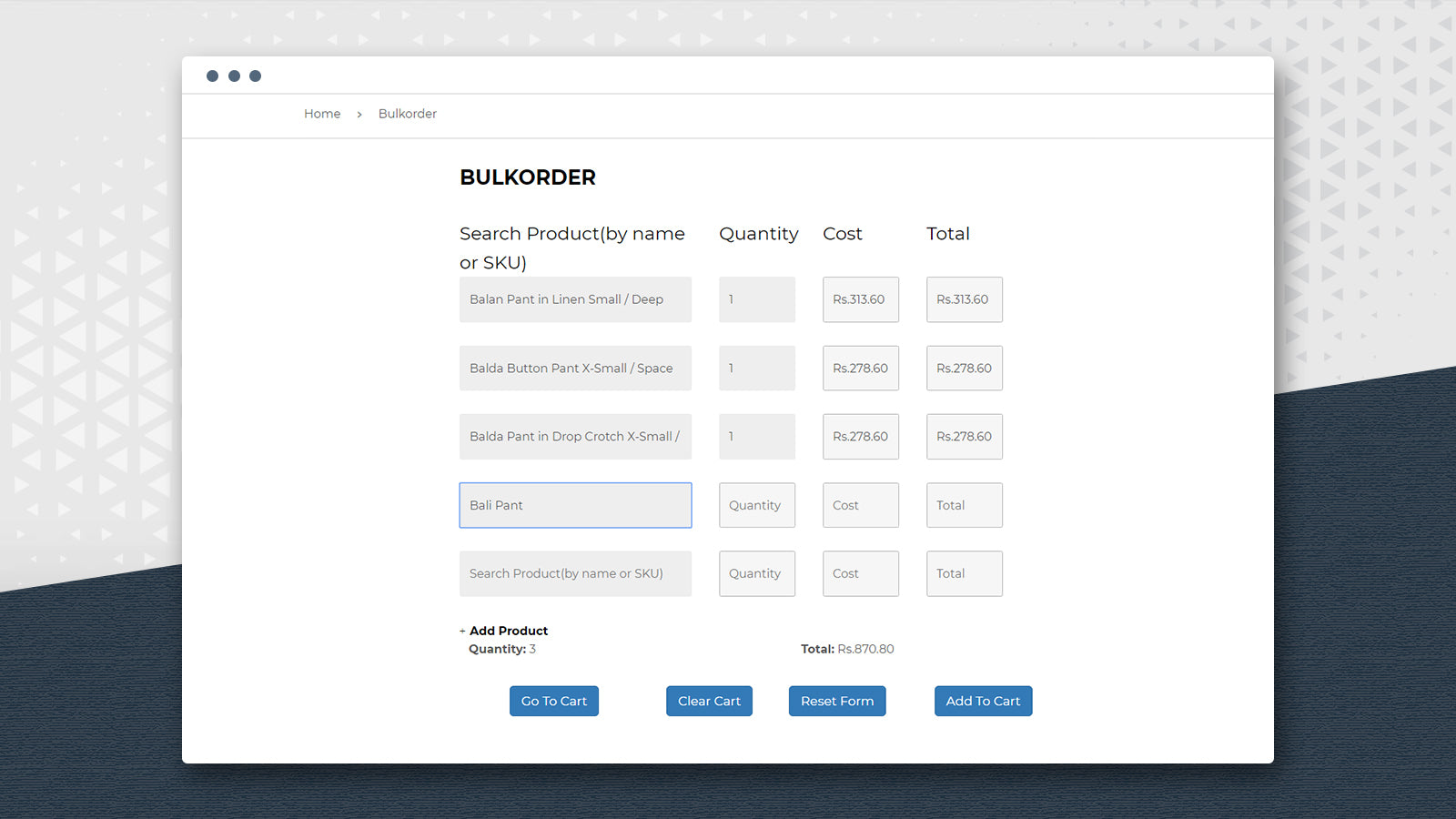Image resolution: width=1456 pixels, height=819 pixels.
Task: Click the Reset Form button
Action: 836,701
